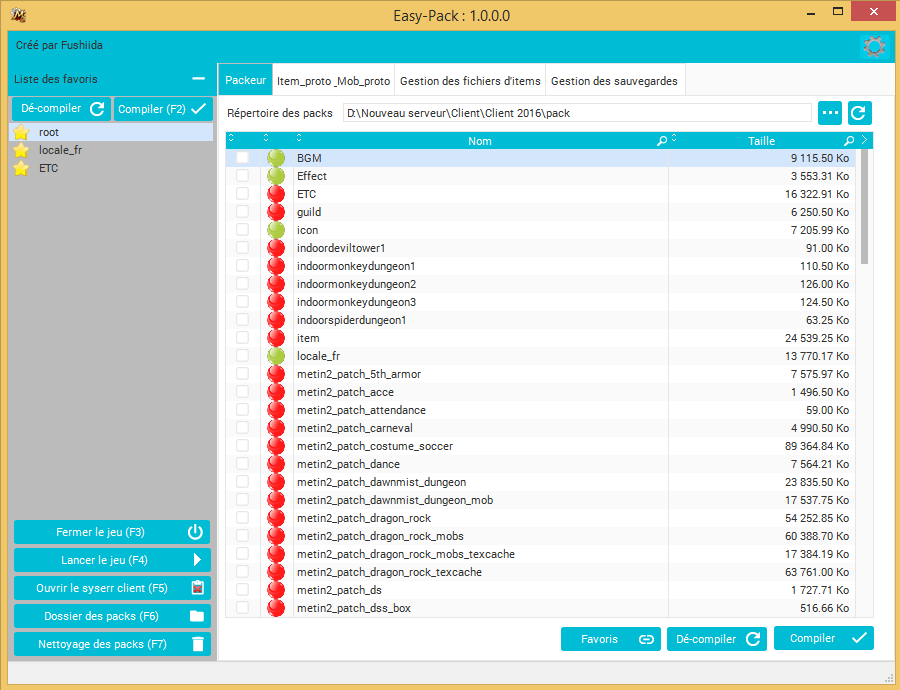Enable the checkbox for metin2_patch_dance

point(242,464)
